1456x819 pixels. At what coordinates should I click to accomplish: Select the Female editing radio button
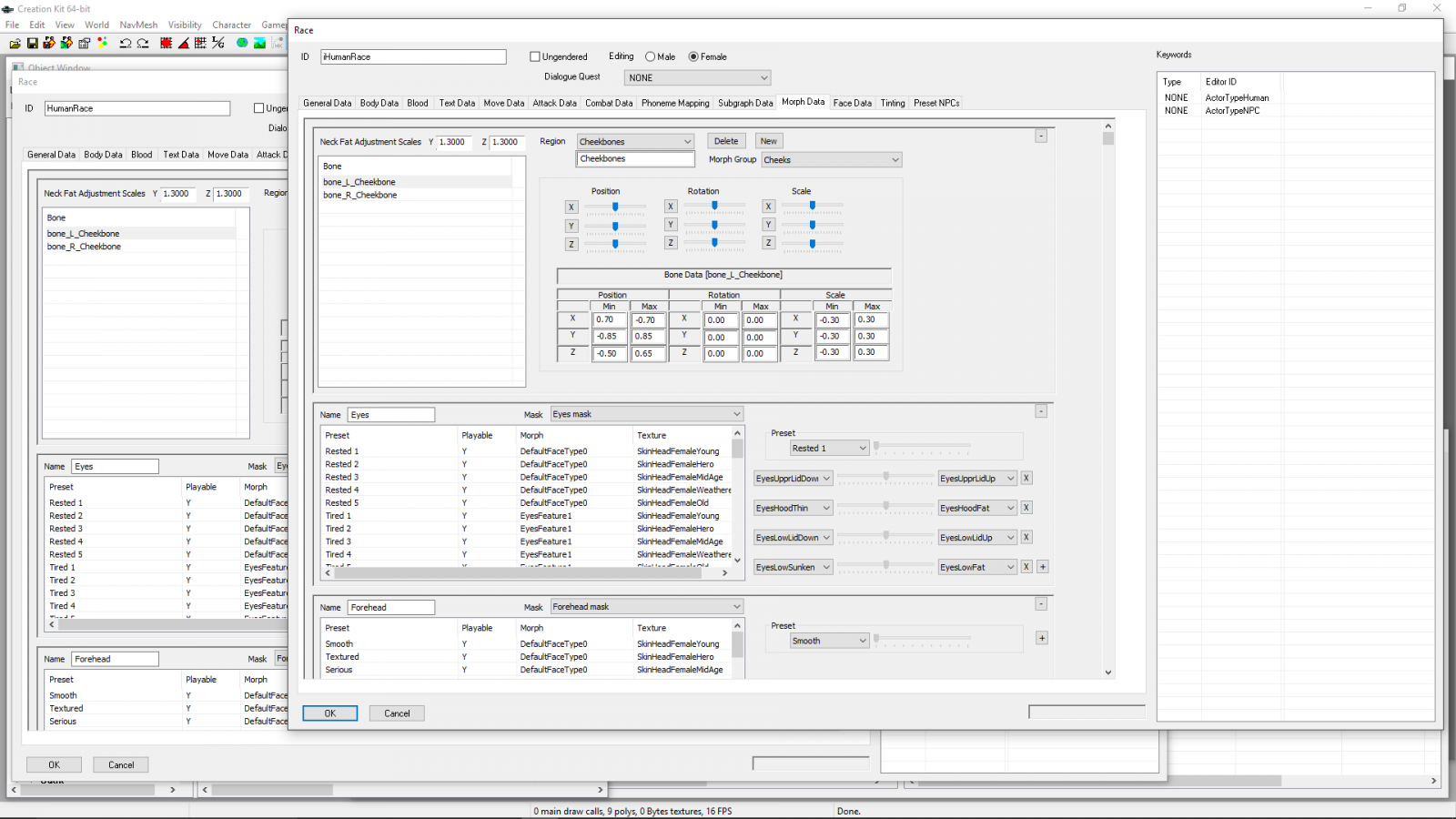[x=693, y=56]
